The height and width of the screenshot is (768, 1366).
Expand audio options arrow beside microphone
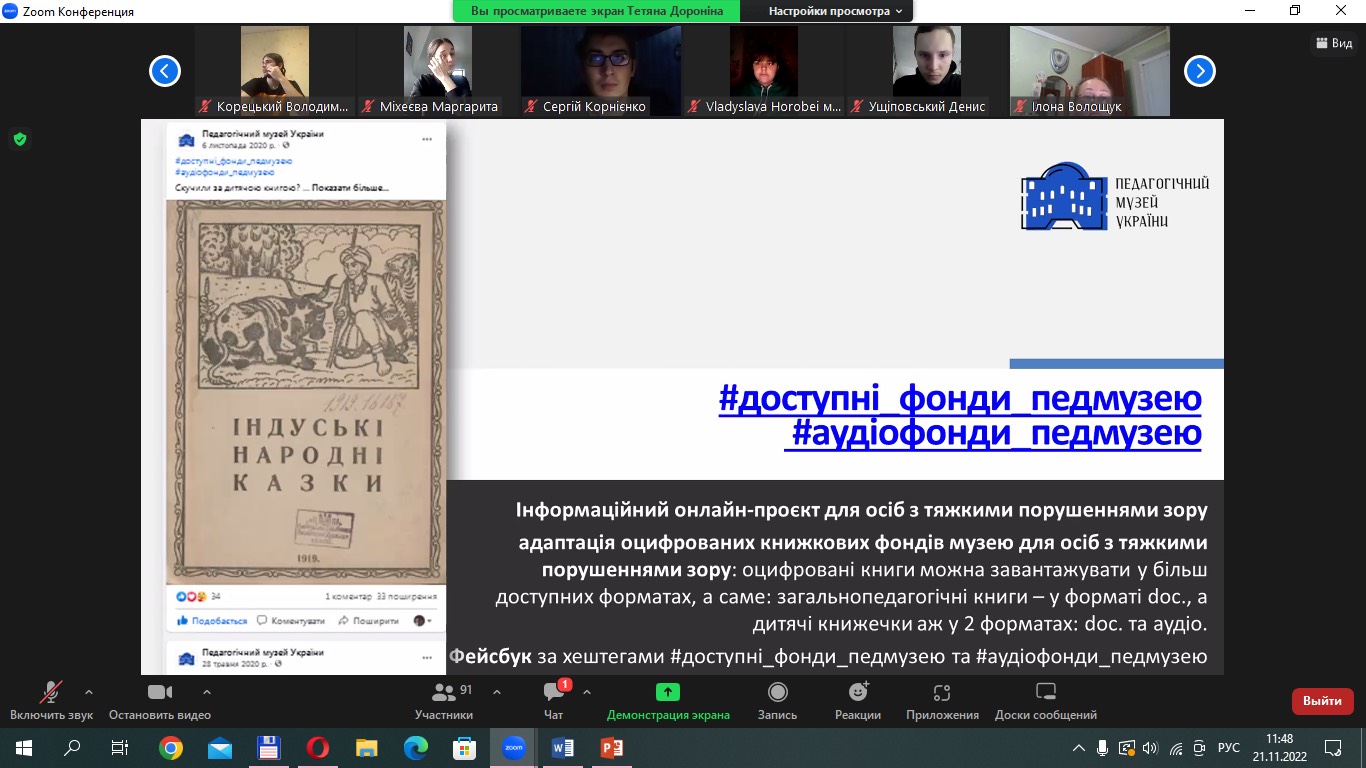(89, 692)
